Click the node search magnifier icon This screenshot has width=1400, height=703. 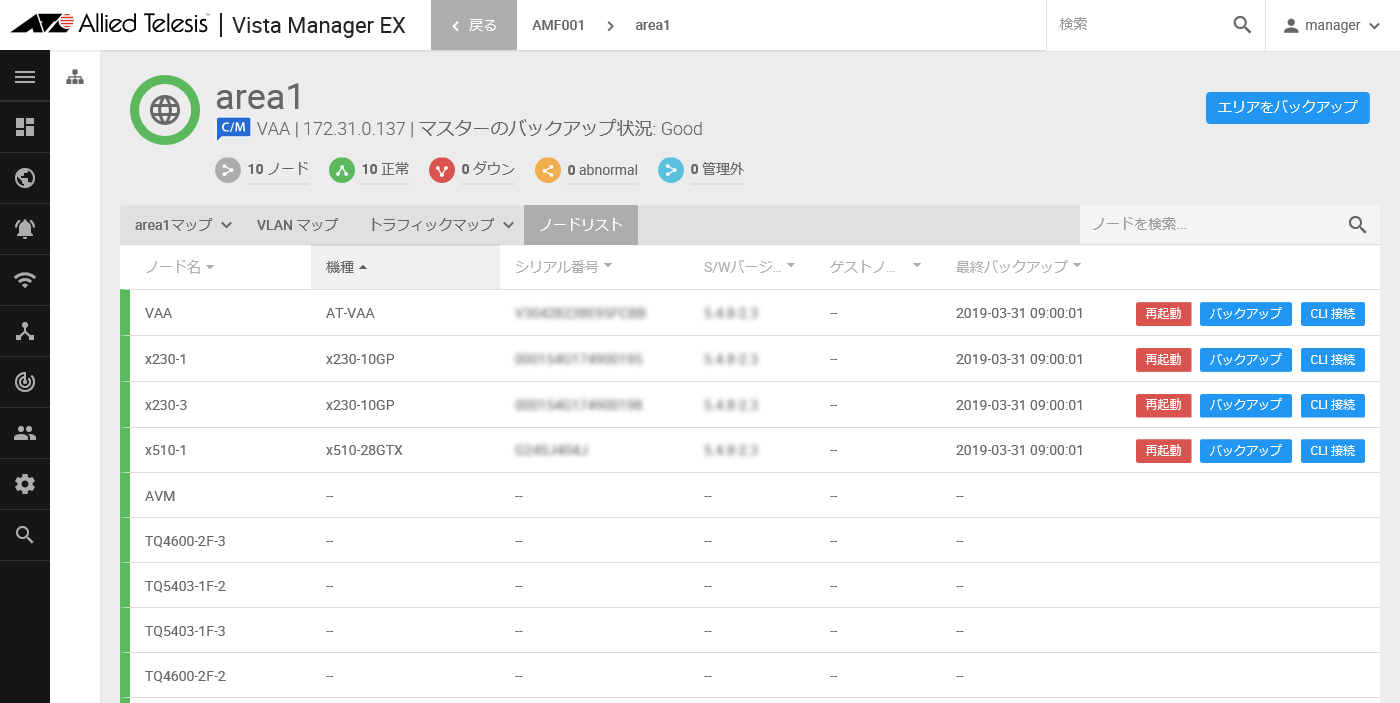pos(1357,225)
